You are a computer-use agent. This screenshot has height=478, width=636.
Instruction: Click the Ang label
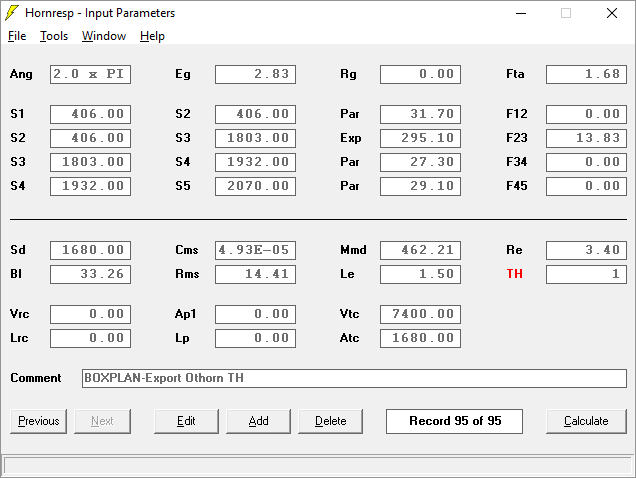click(21, 75)
